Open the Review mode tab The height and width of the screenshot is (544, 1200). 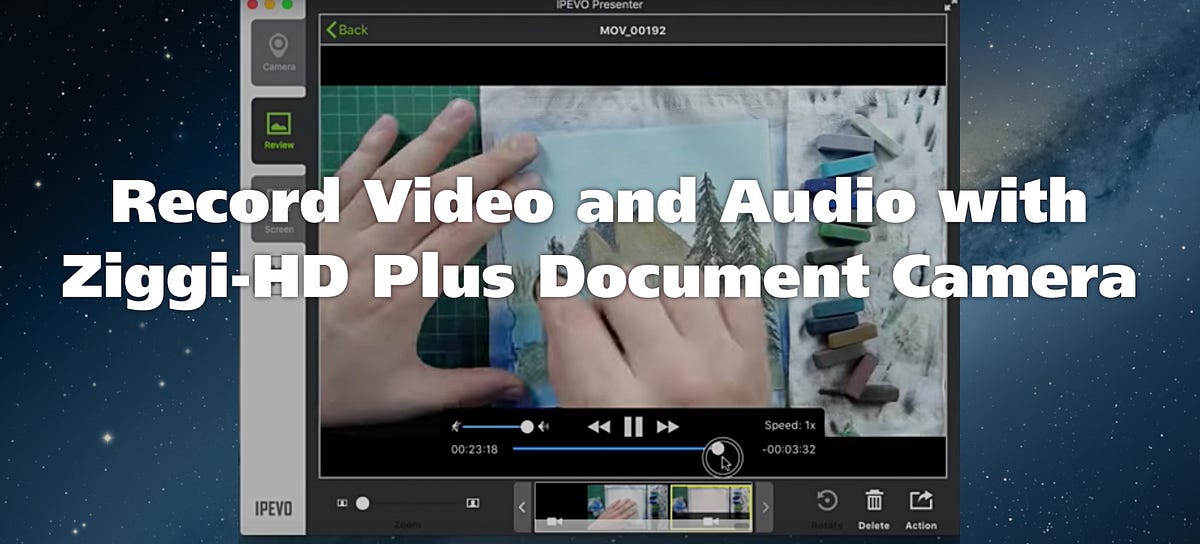click(x=279, y=131)
